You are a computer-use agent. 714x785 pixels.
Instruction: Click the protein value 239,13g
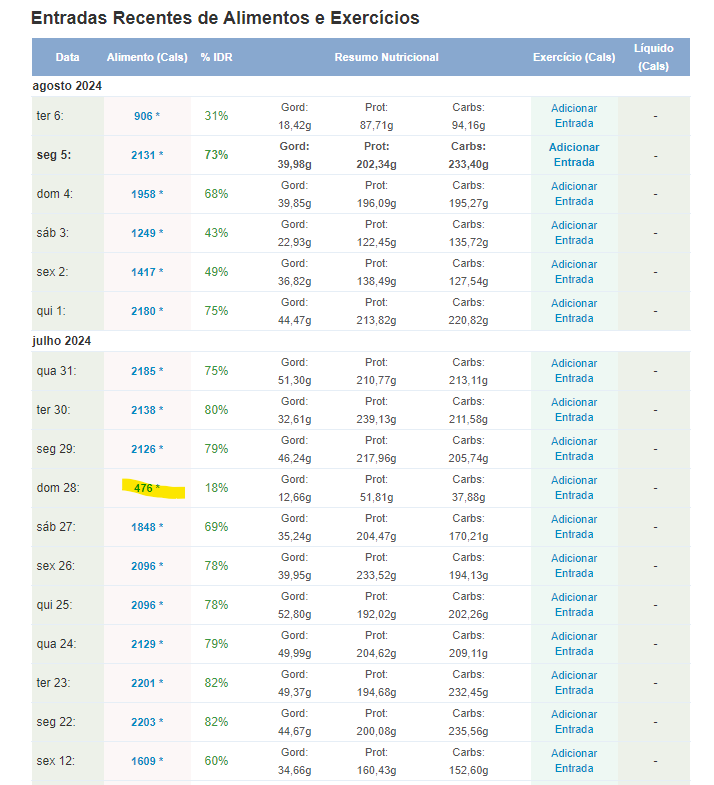pos(377,420)
